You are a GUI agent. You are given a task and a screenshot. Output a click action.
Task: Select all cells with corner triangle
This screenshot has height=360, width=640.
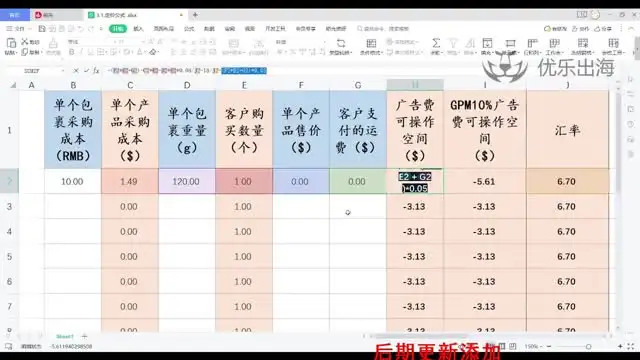pyautogui.click(x=13, y=85)
